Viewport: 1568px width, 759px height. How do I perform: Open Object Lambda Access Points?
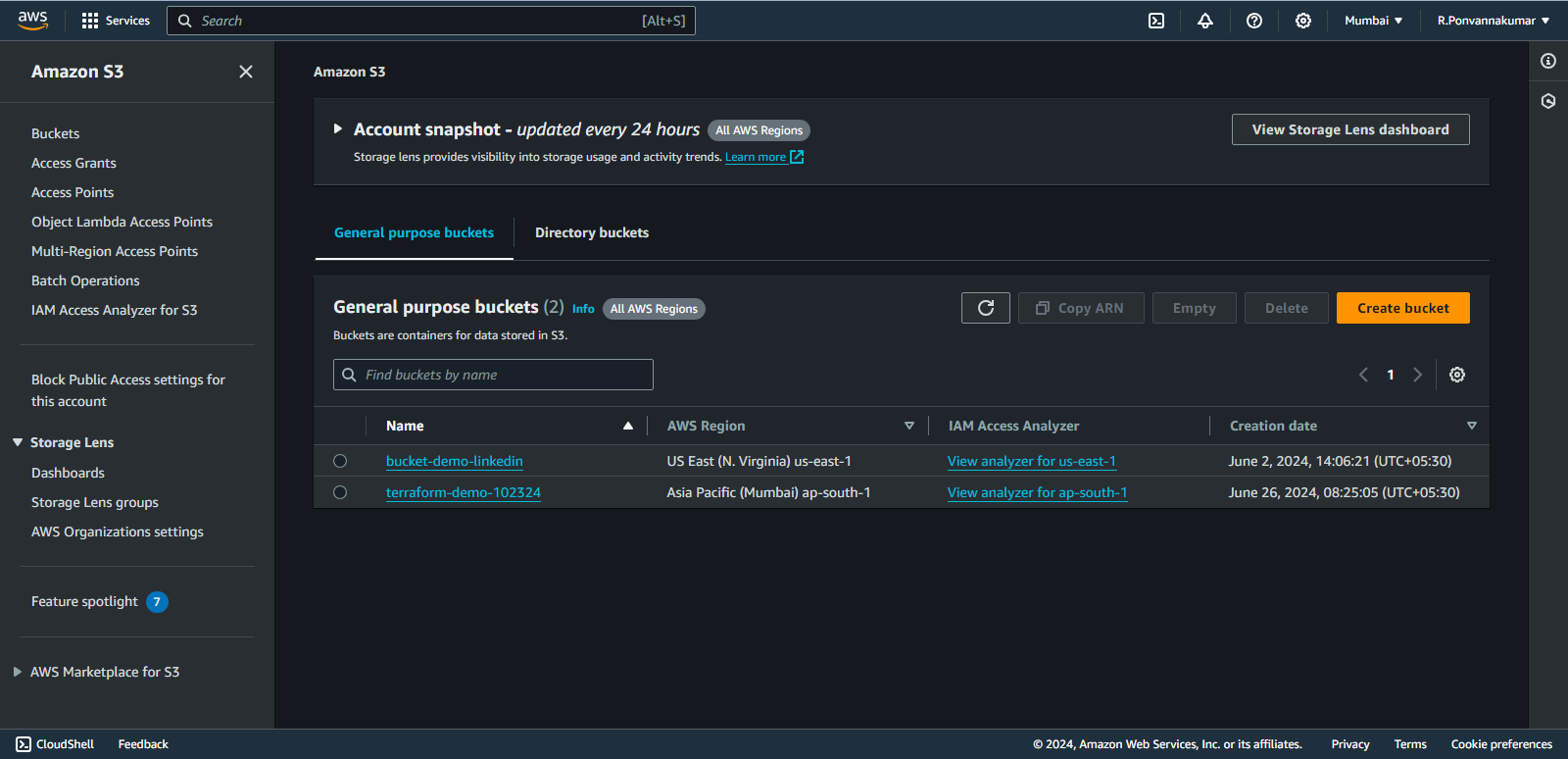[122, 222]
